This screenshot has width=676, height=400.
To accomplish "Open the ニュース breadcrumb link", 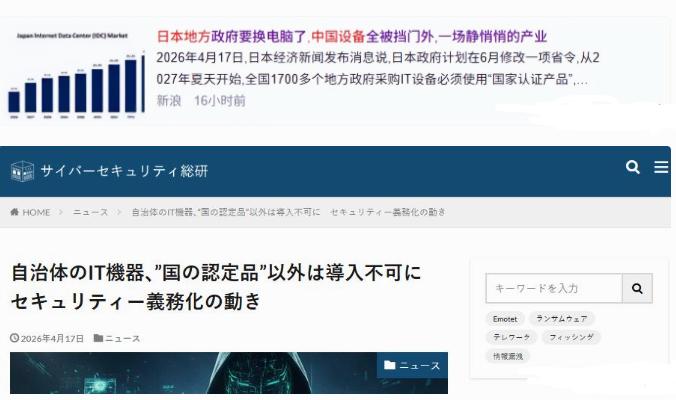I will coord(91,212).
